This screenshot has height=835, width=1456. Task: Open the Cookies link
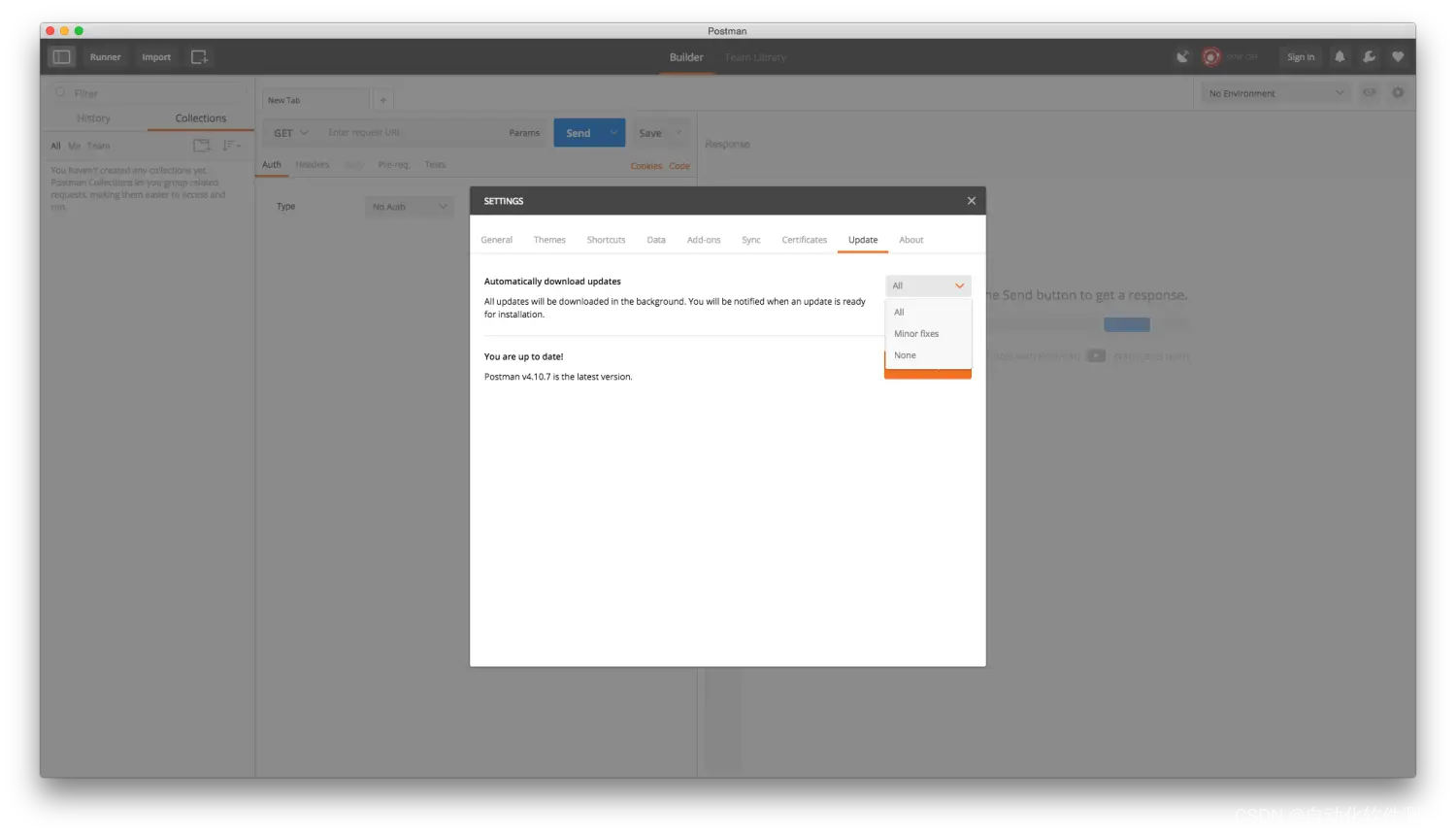tap(646, 166)
